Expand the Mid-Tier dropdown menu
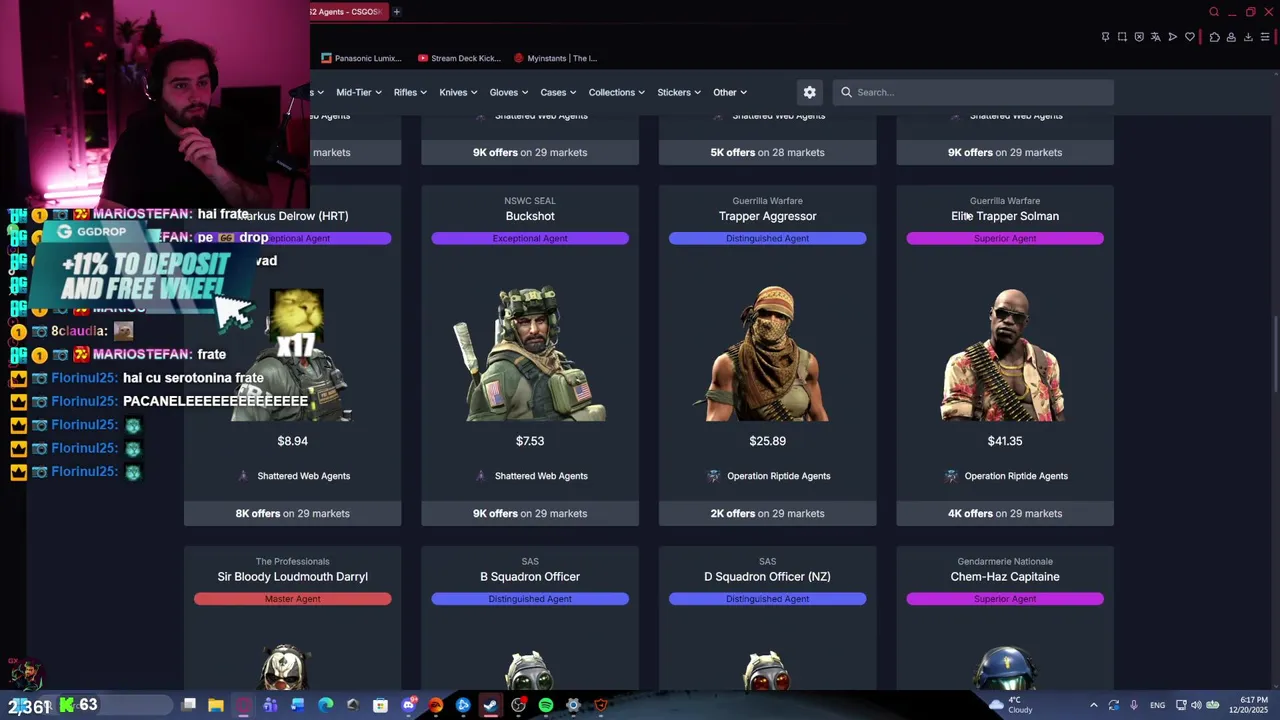The image size is (1280, 720). tap(359, 92)
